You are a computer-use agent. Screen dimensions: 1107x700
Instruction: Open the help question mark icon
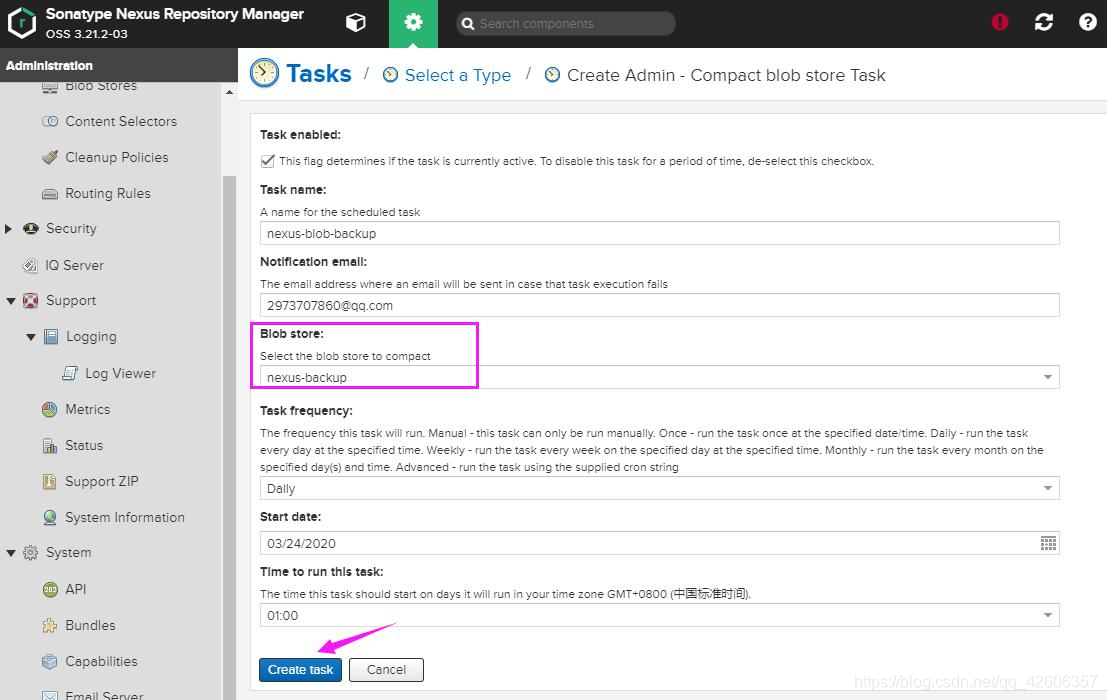(x=1087, y=23)
